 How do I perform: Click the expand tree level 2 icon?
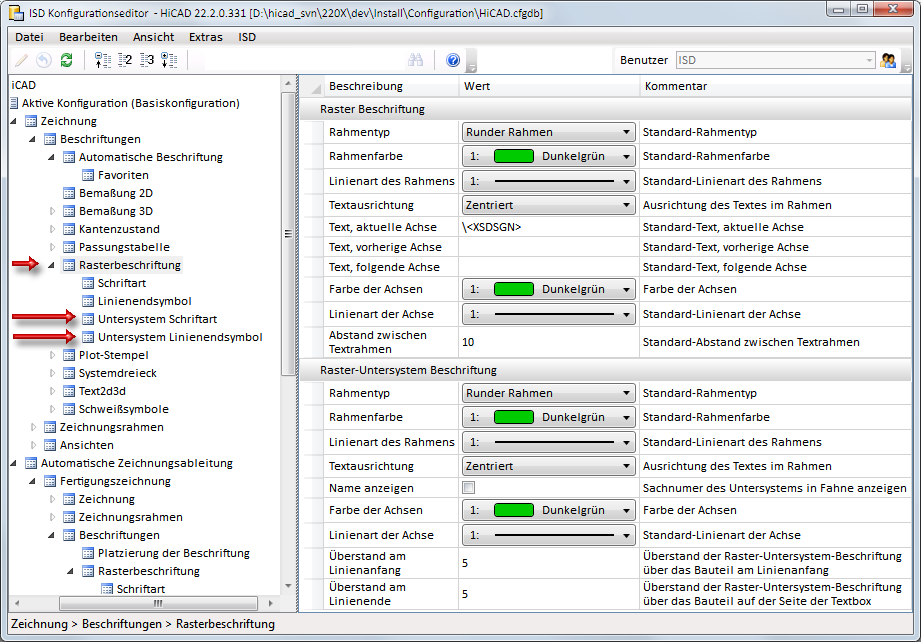(x=125, y=61)
